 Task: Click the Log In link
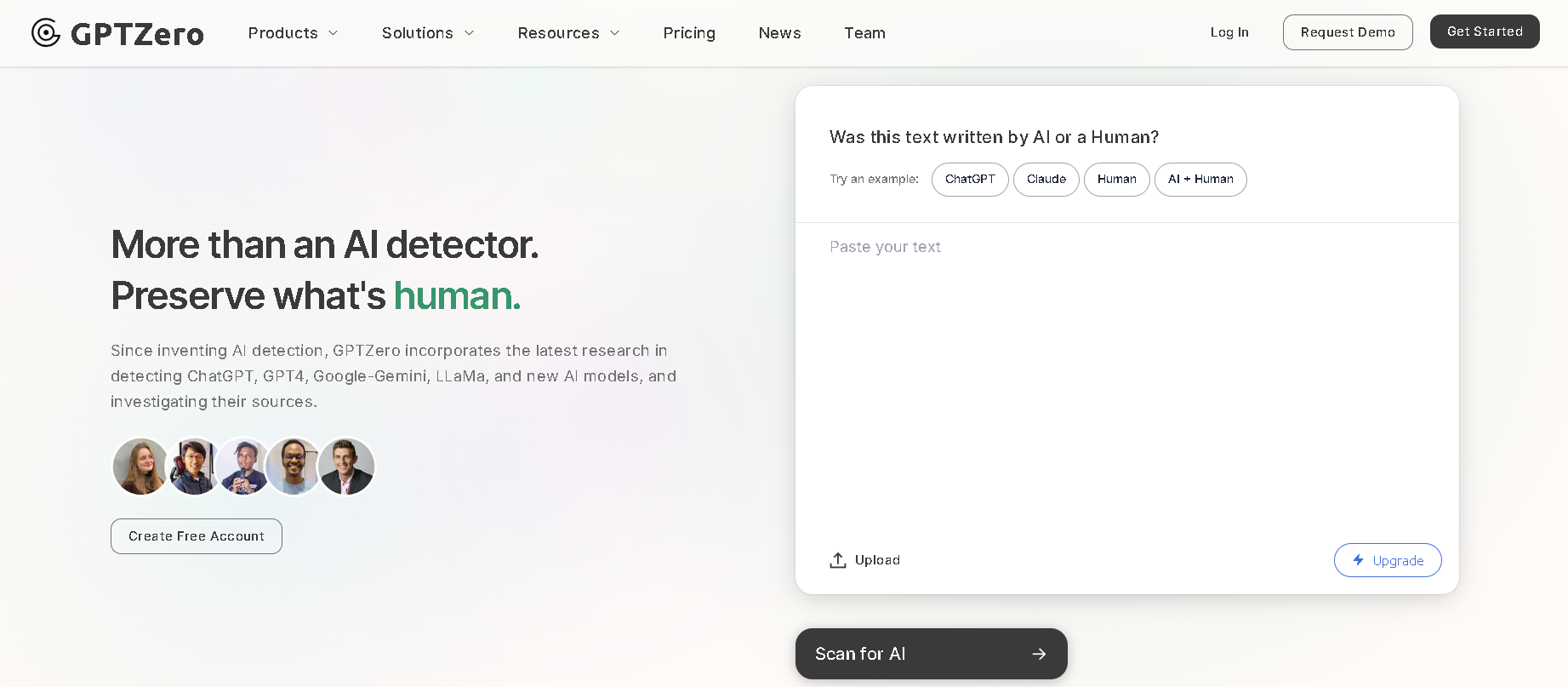tap(1229, 32)
